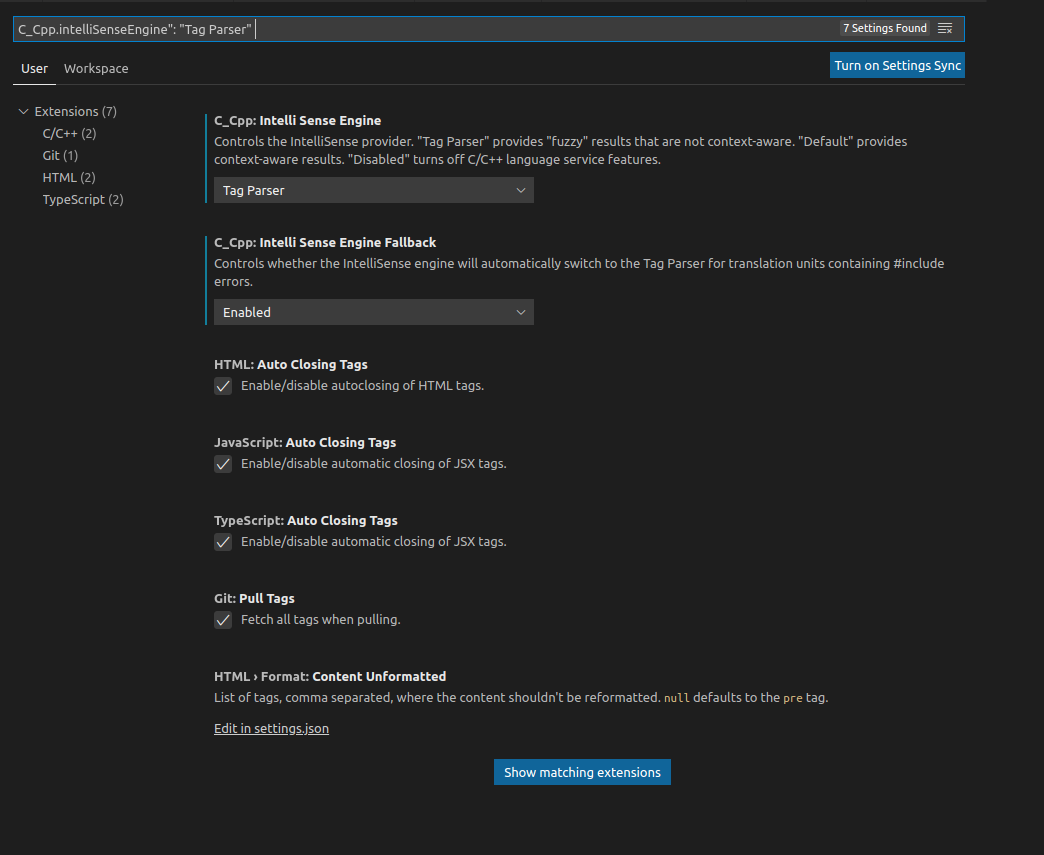This screenshot has width=1044, height=855.
Task: Click Show matching extensions button
Action: pos(582,772)
